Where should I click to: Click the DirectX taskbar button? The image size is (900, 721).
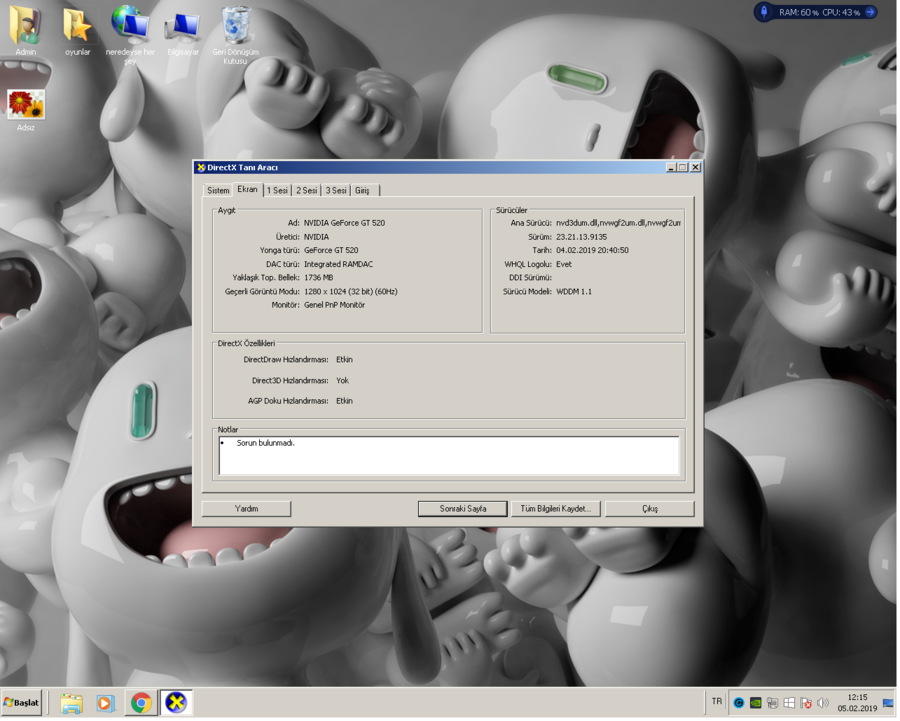[176, 703]
